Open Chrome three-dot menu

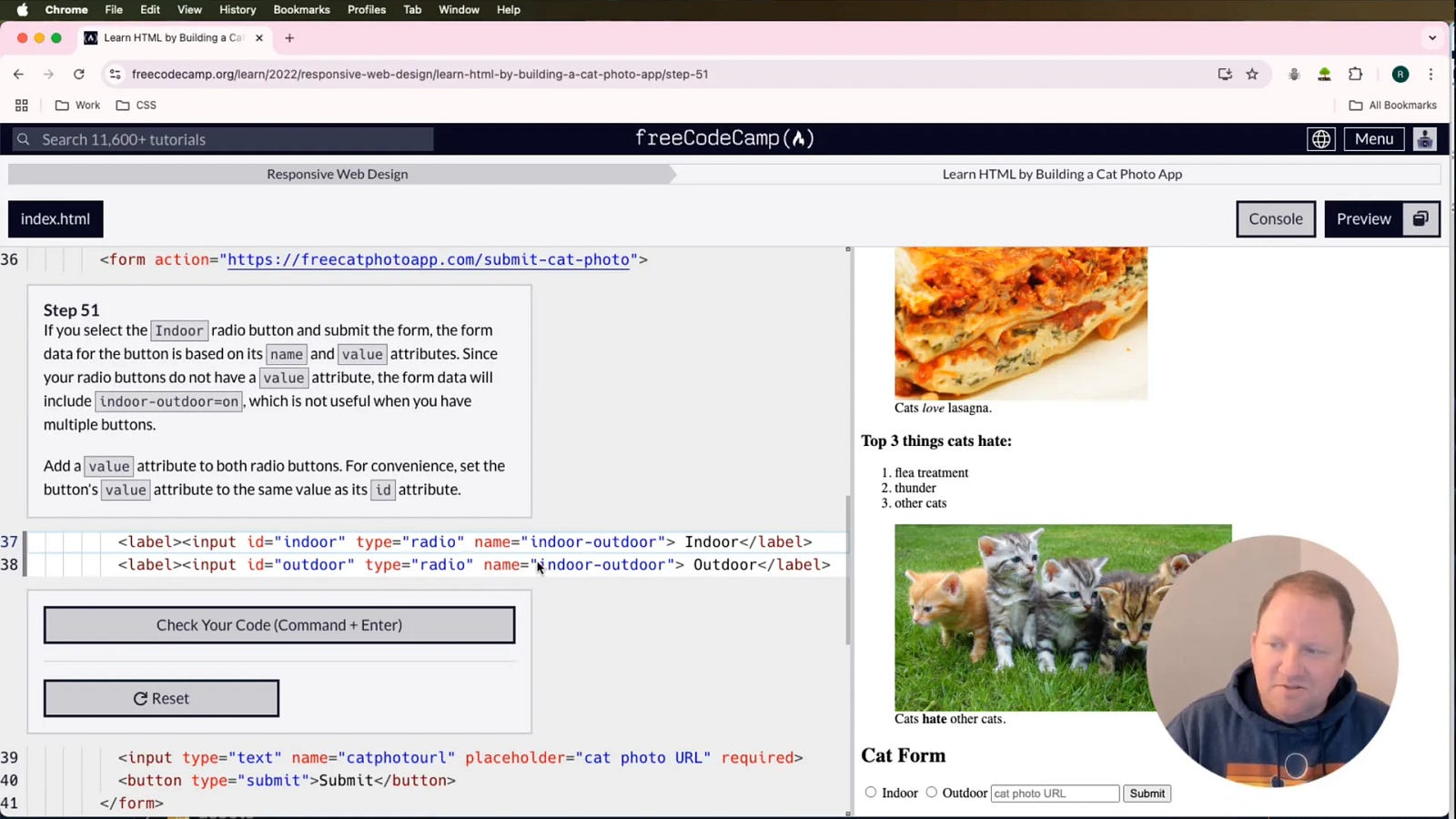[x=1431, y=75]
